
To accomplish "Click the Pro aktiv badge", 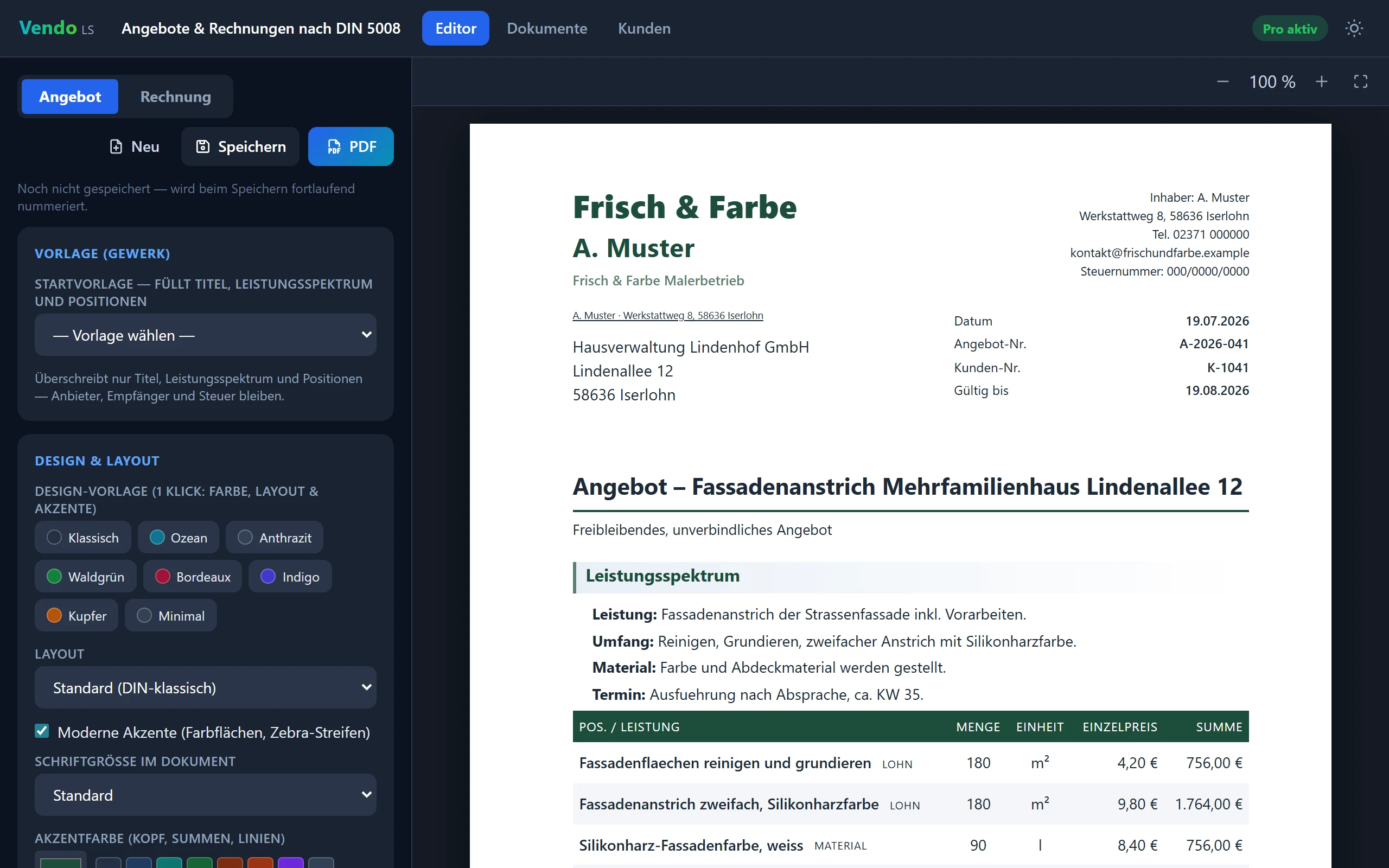I will (x=1290, y=29).
